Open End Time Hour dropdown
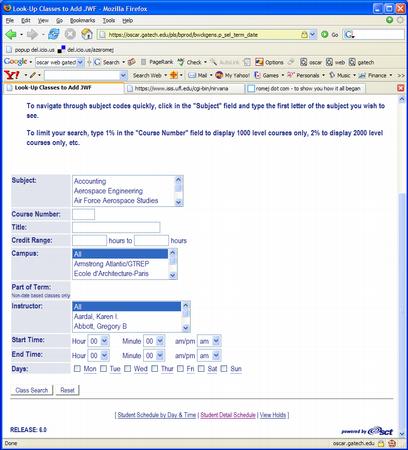The height and width of the screenshot is (450, 408). pyautogui.click(x=98, y=356)
